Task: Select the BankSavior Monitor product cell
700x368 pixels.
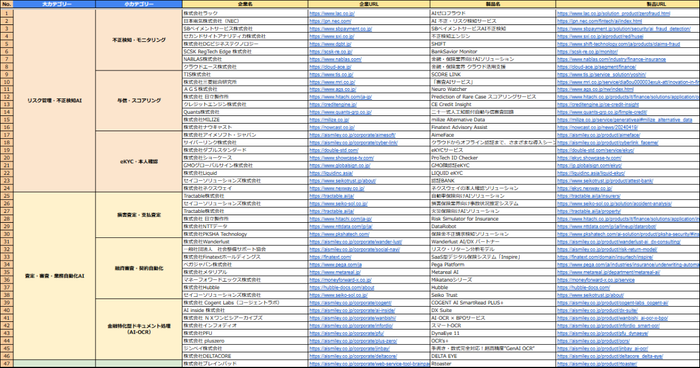Action: 493,51
